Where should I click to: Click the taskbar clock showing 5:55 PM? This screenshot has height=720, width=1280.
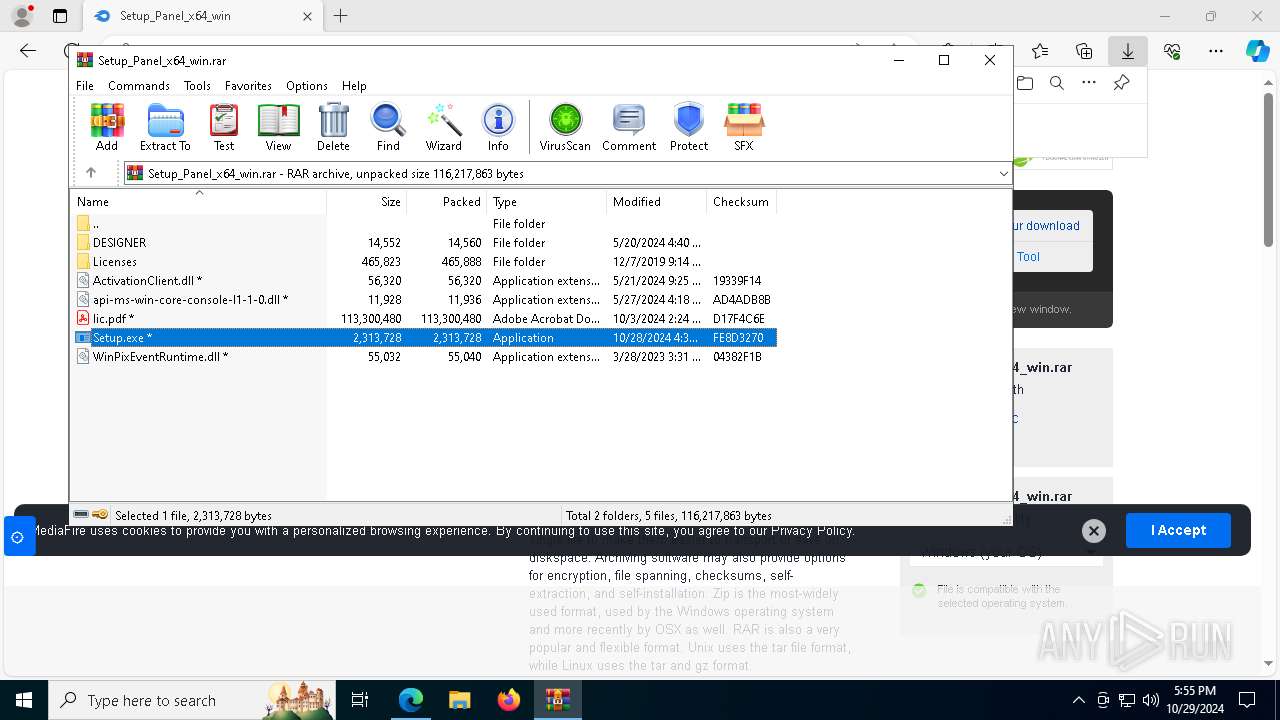coord(1194,700)
